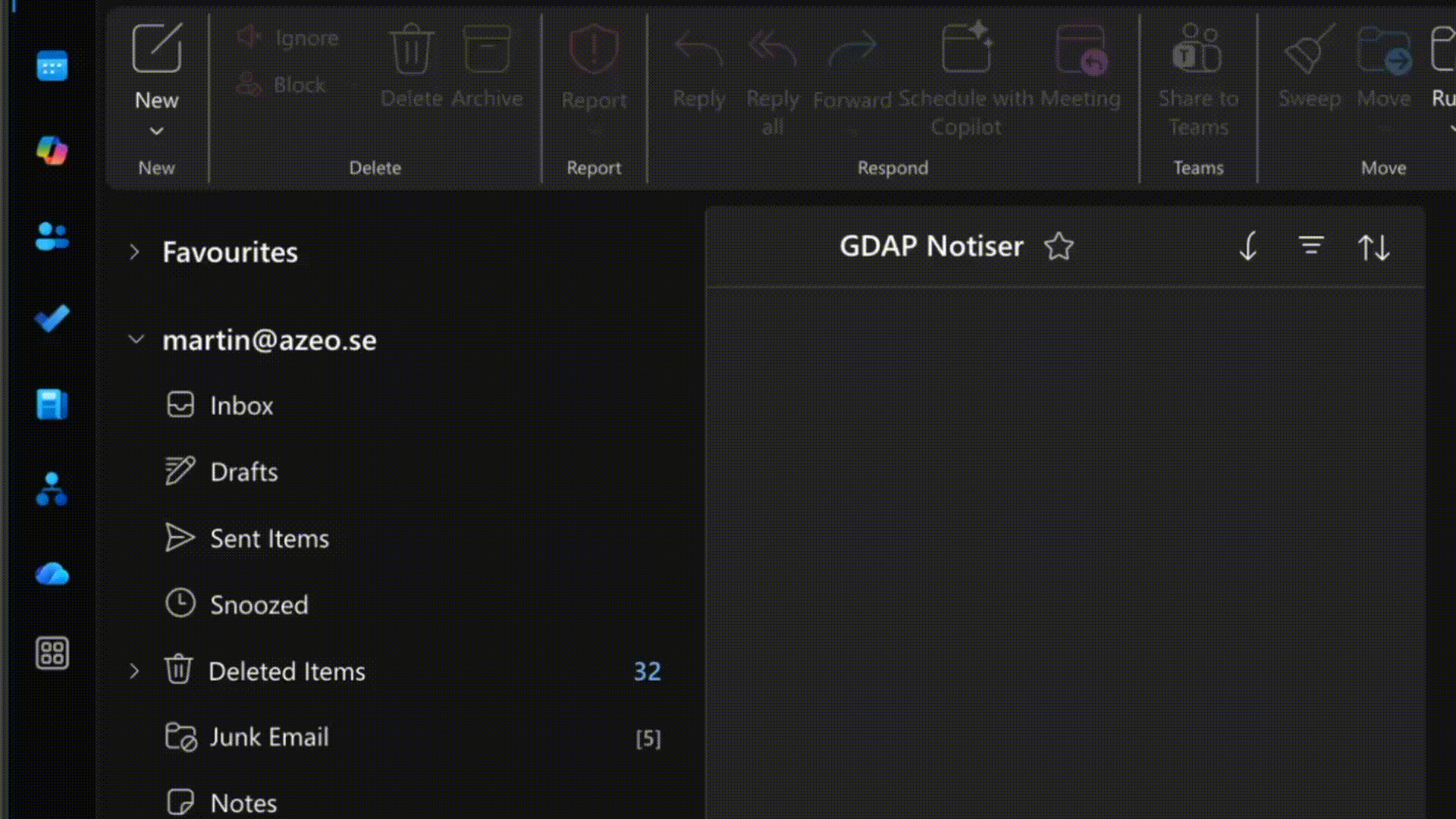Expand the Favourites section
The width and height of the screenshot is (1456, 819).
pyautogui.click(x=134, y=252)
